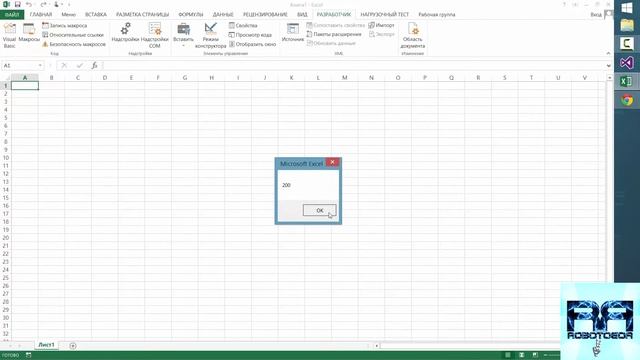
Task: Collapse the ribbon with the arrow
Action: click(x=608, y=53)
